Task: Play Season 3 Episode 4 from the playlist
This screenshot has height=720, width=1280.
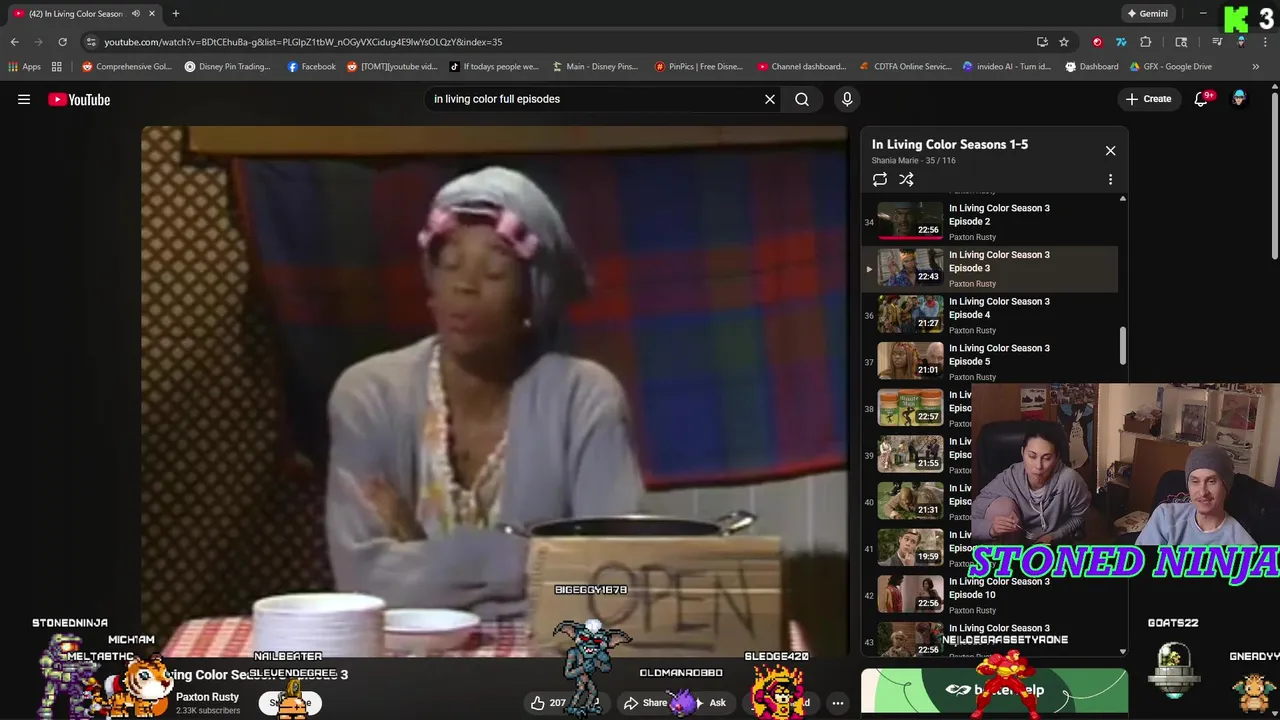Action: [990, 315]
